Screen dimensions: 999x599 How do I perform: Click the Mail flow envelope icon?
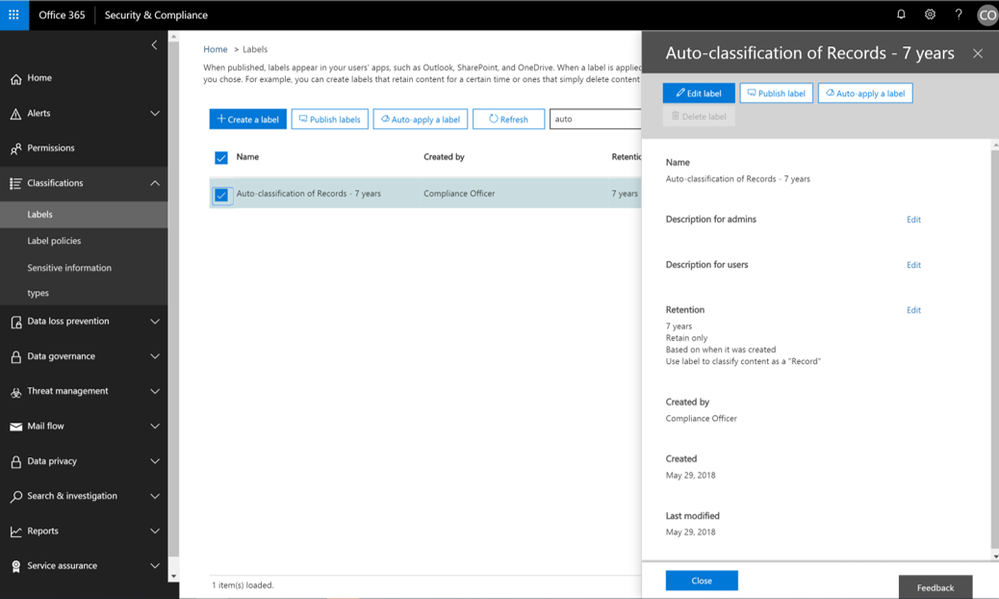click(x=15, y=427)
